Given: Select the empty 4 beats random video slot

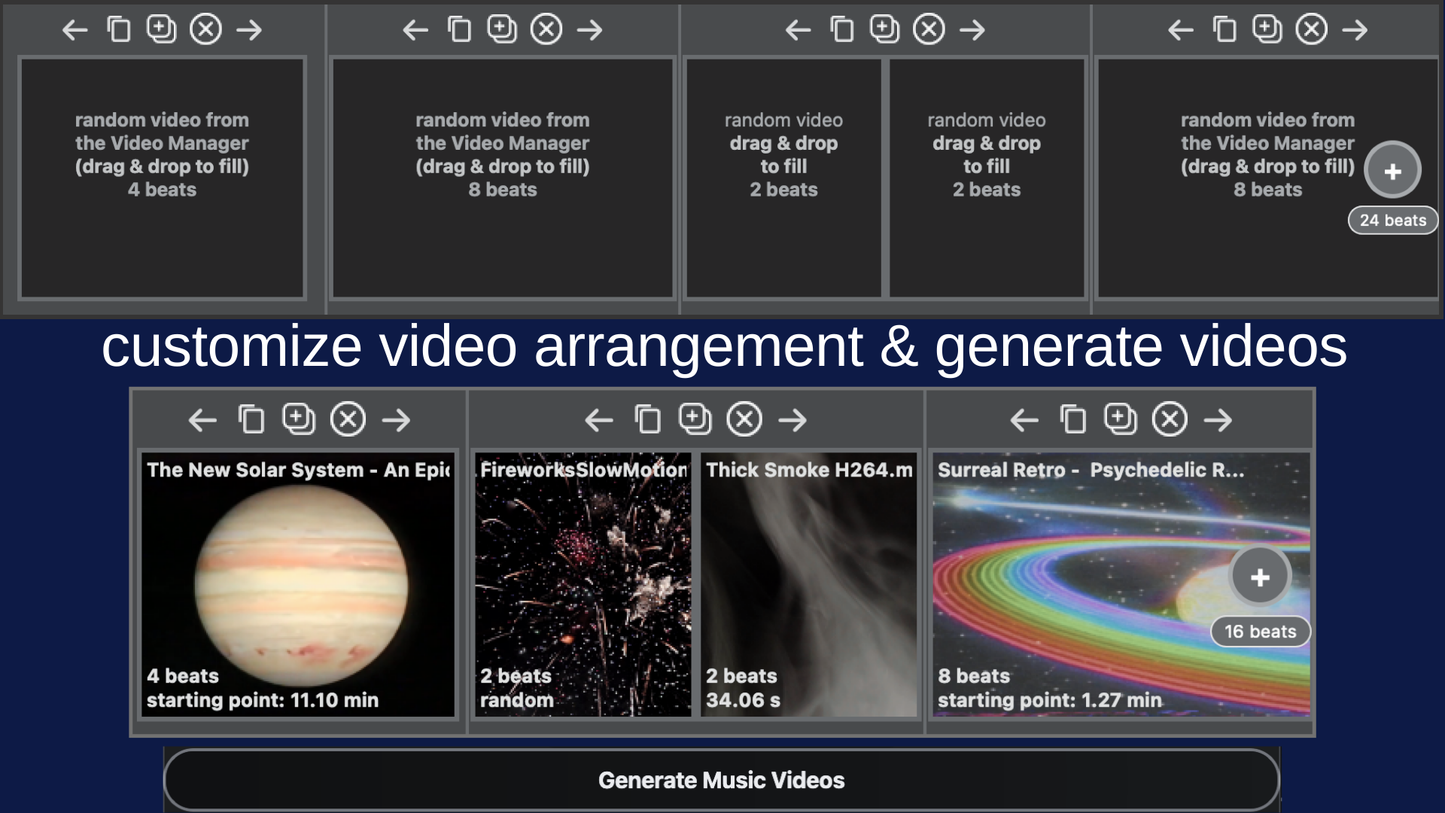Looking at the screenshot, I should pyautogui.click(x=162, y=178).
